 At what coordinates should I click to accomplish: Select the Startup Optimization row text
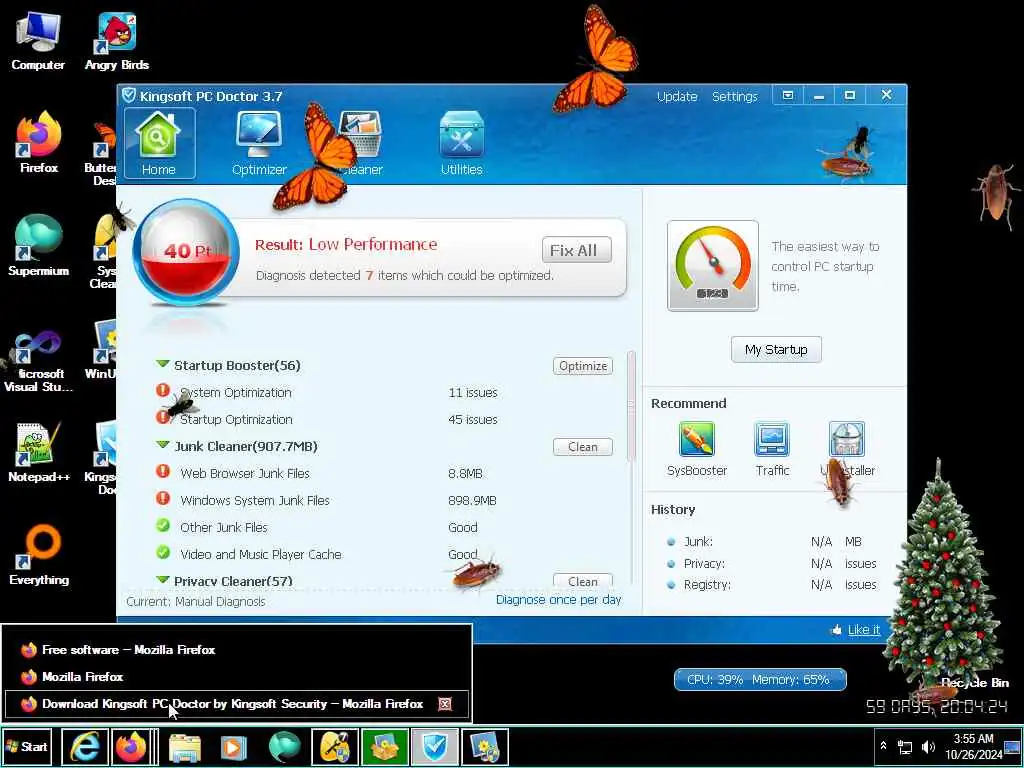236,419
